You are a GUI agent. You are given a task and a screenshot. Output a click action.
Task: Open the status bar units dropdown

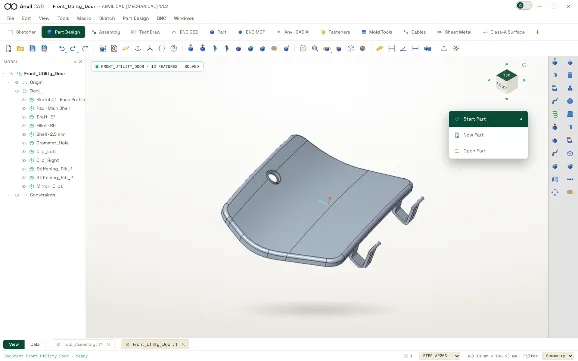(439, 355)
